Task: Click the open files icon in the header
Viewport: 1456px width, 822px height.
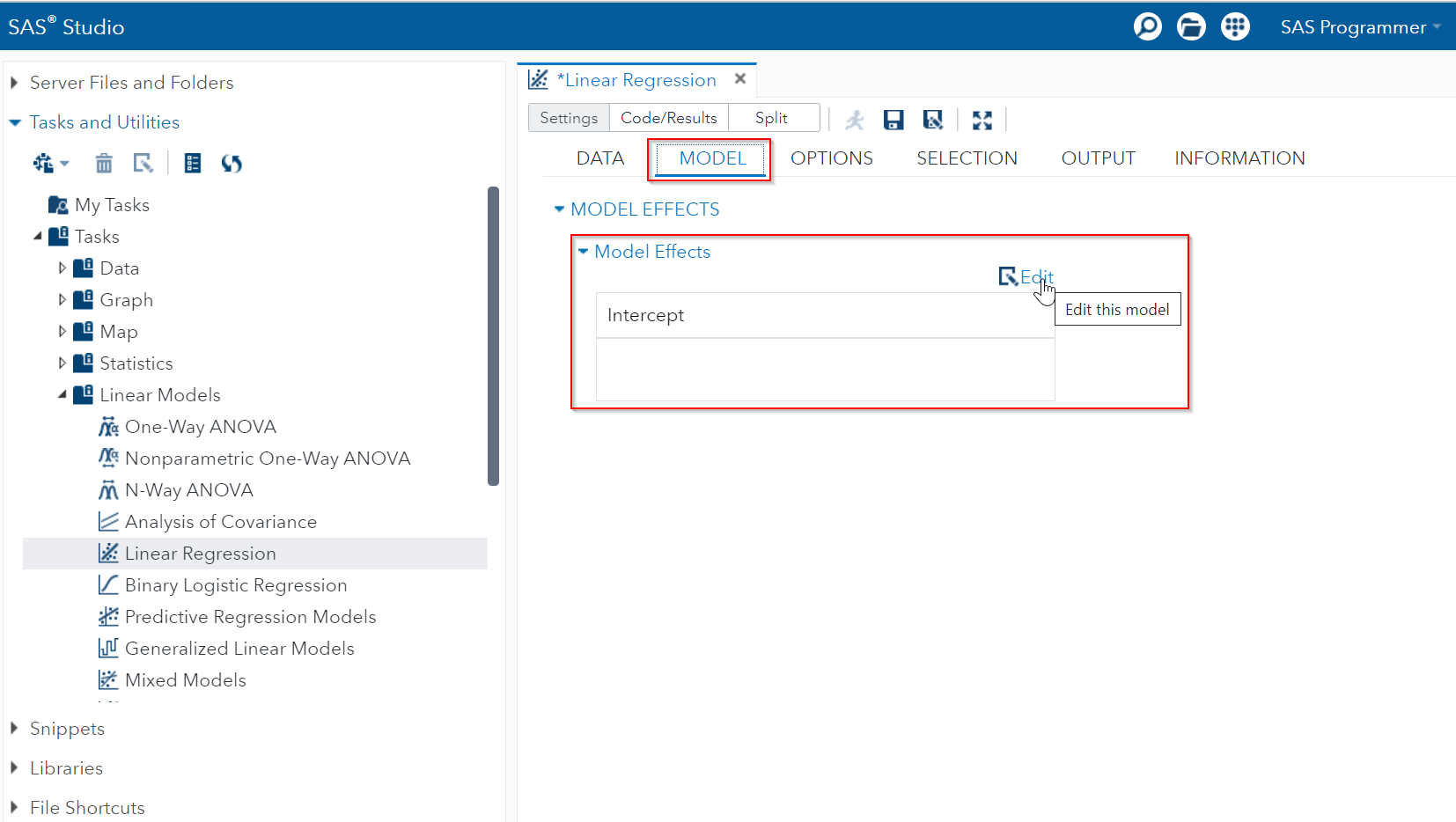Action: (x=1191, y=26)
